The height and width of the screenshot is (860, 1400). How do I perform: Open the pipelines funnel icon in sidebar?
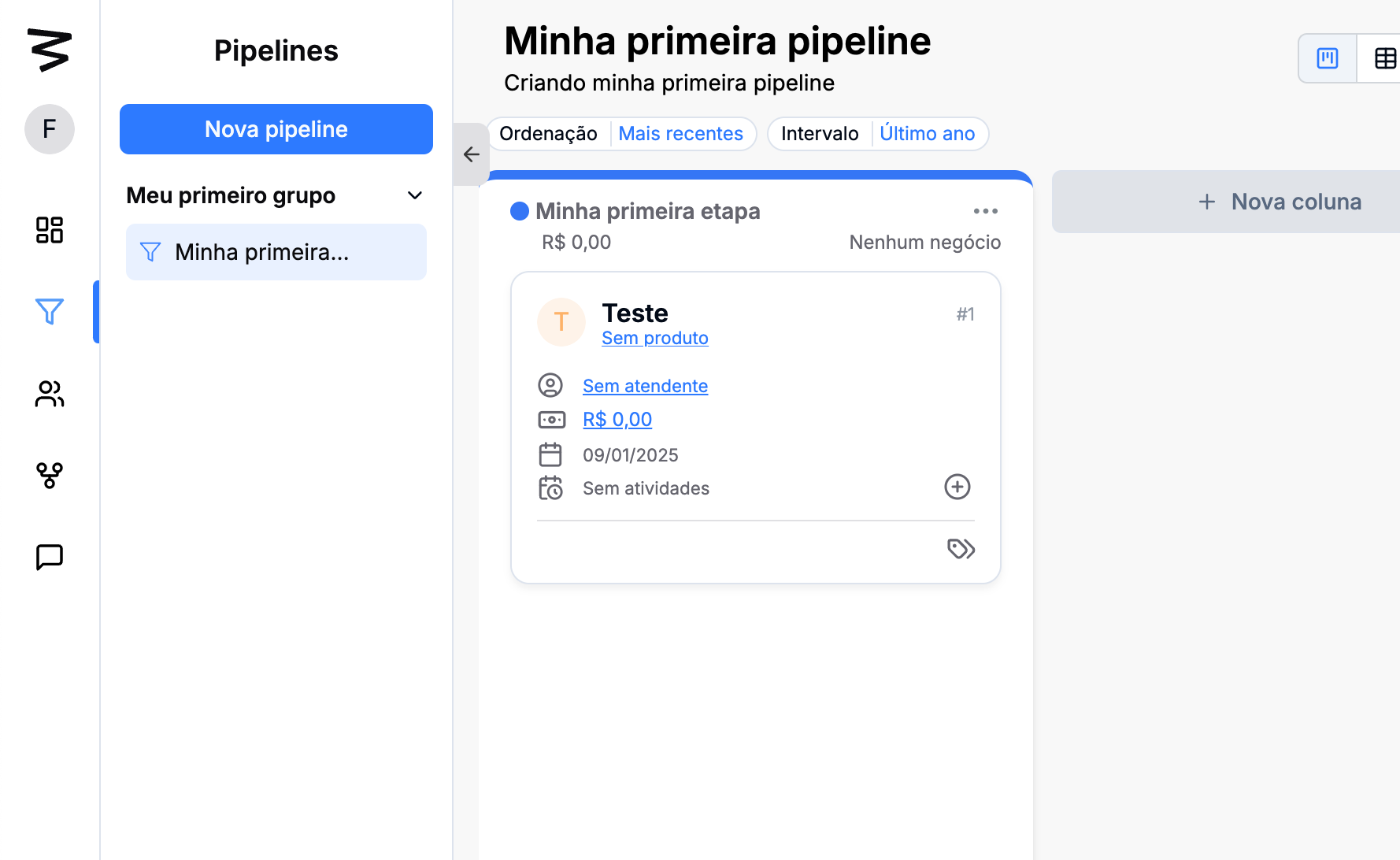(50, 312)
